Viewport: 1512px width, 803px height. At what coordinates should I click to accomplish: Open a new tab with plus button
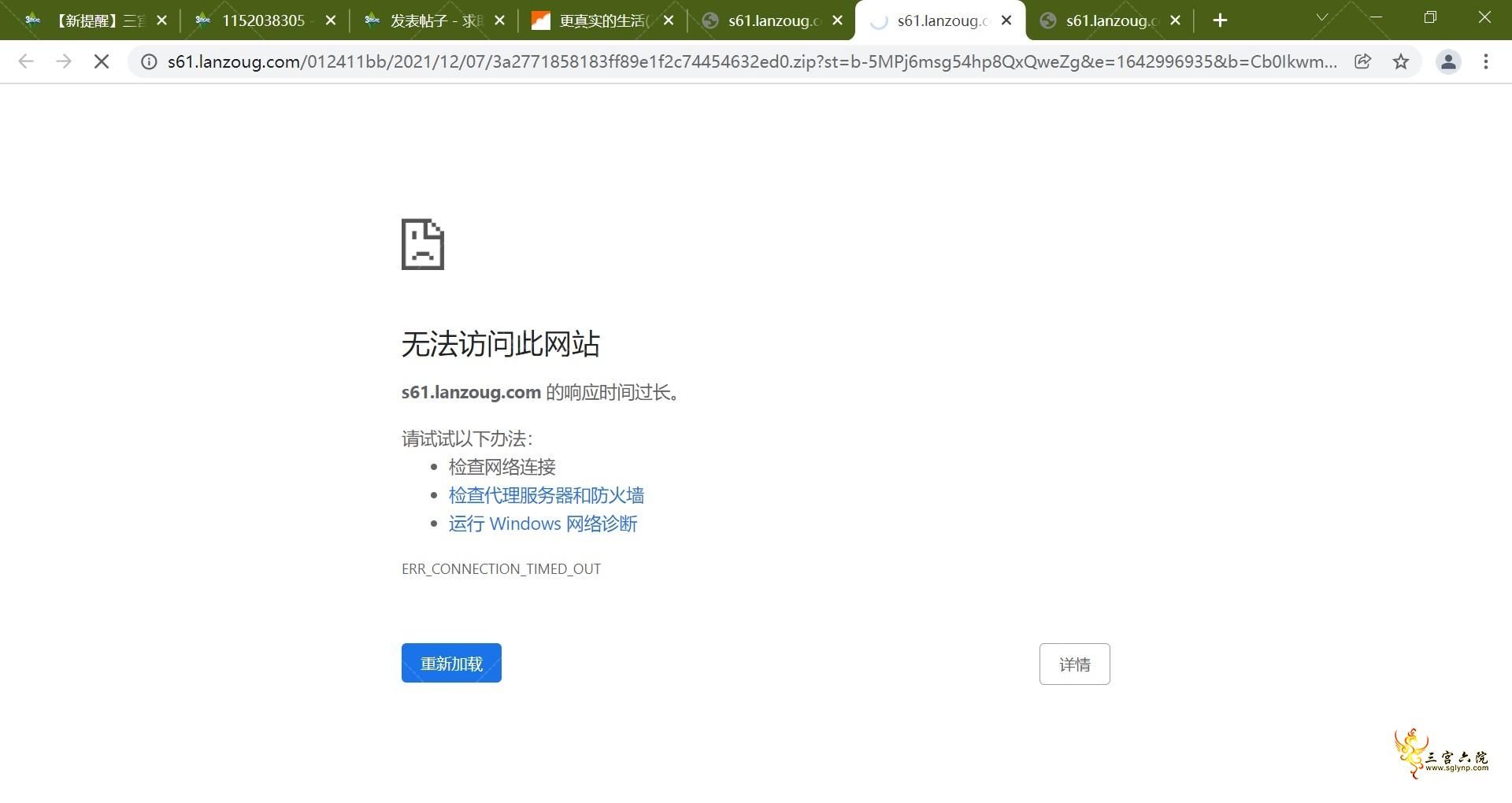point(1220,20)
